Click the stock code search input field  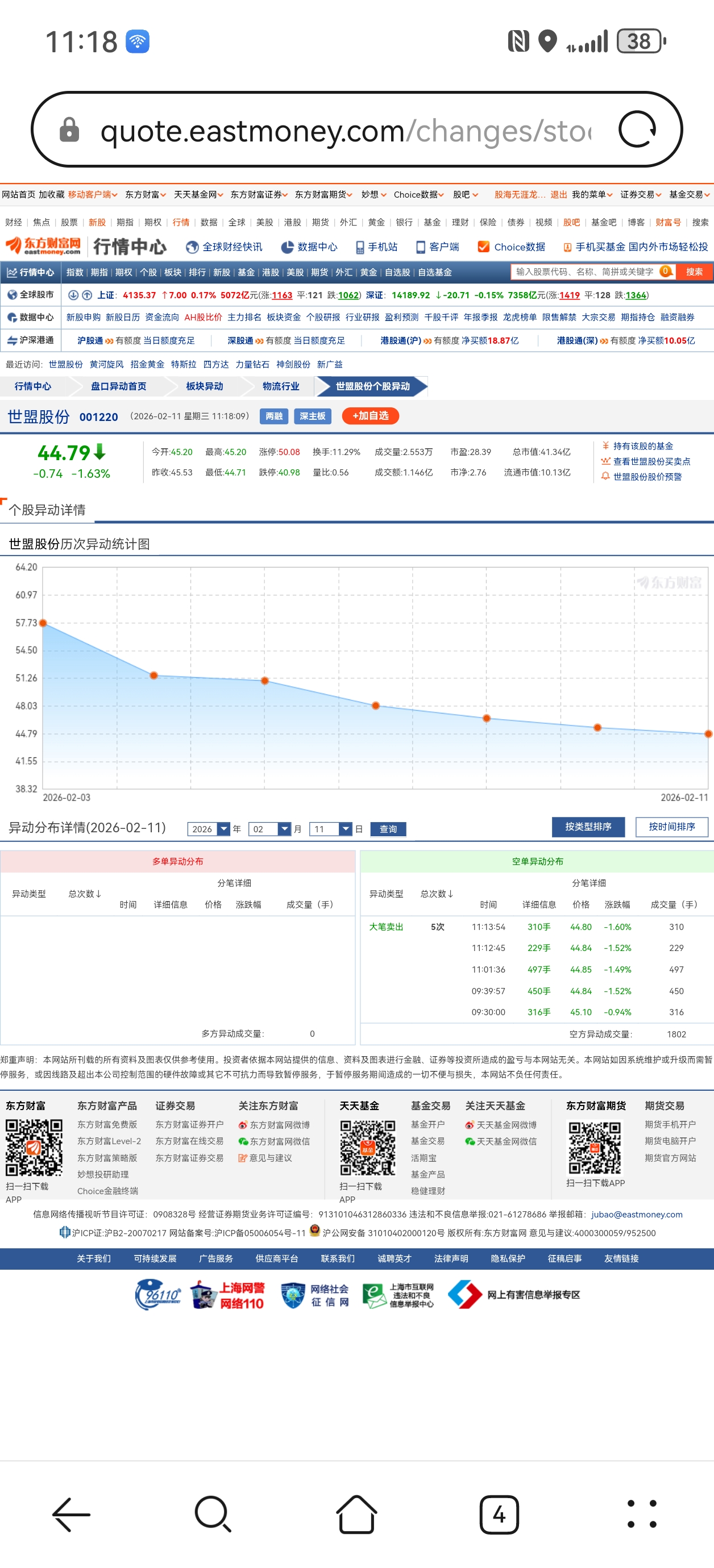586,272
